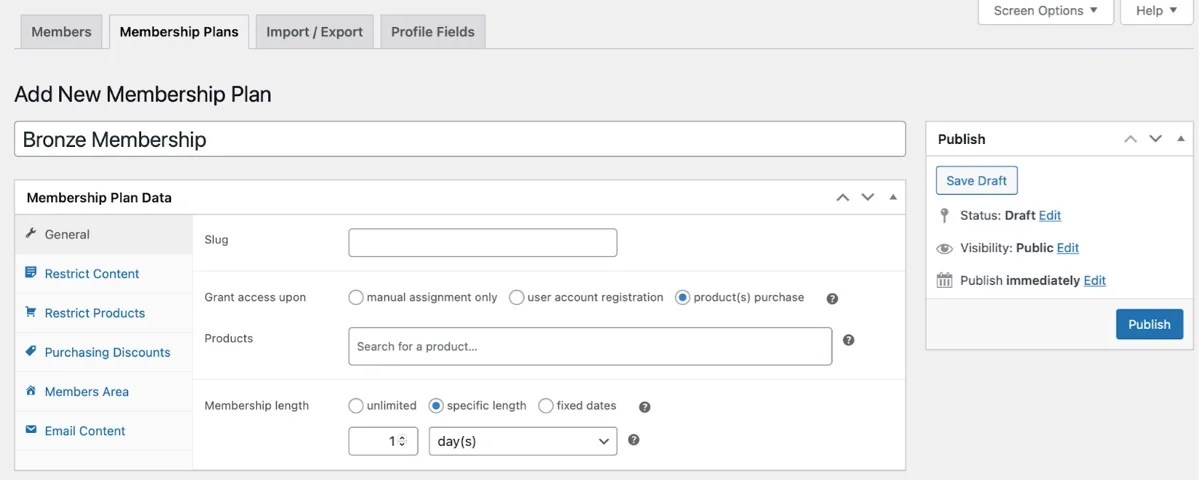Click the pin icon next to Status
The image size is (1200, 480).
point(944,215)
